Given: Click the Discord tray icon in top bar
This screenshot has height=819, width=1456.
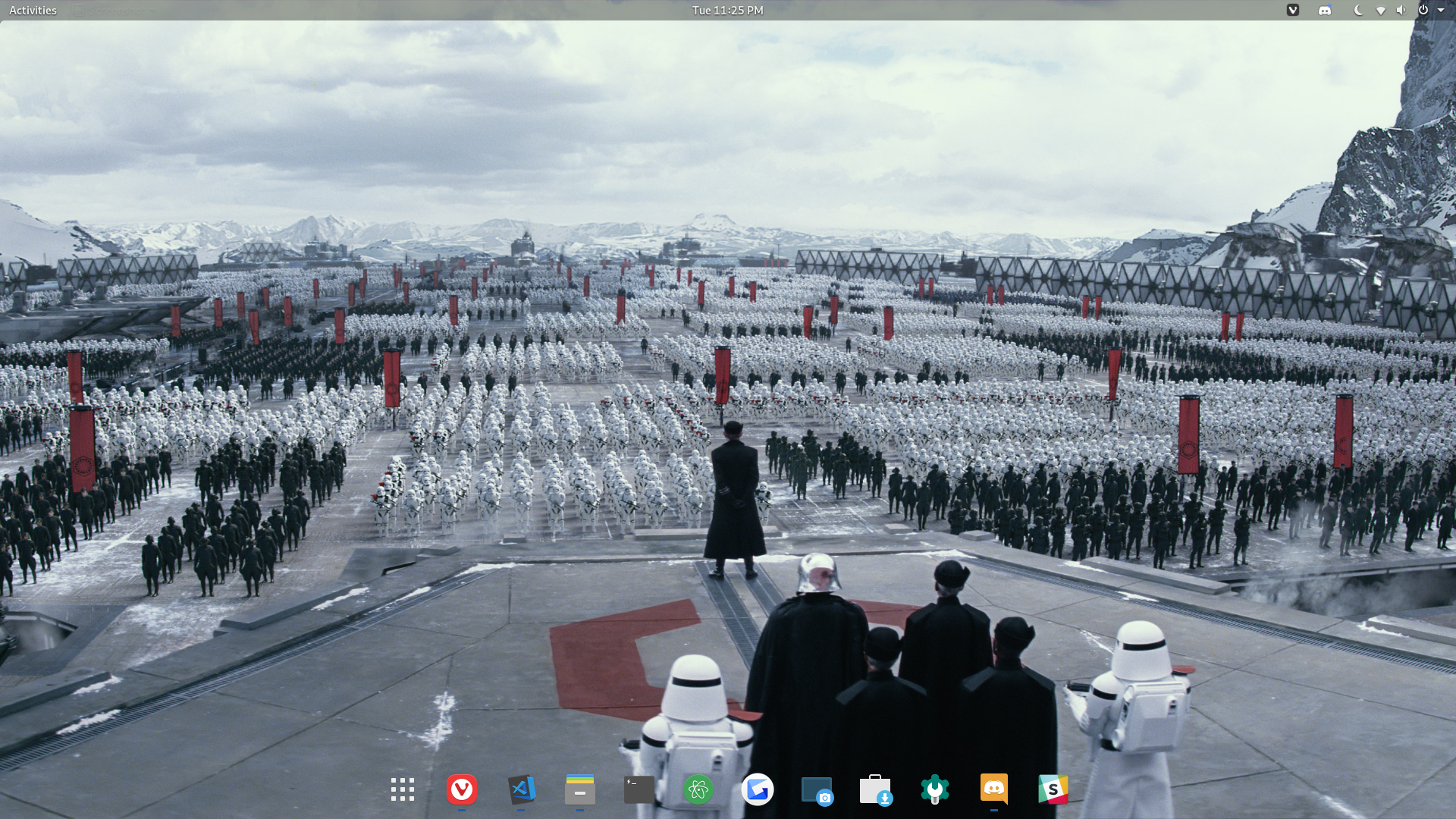Looking at the screenshot, I should (x=1325, y=10).
